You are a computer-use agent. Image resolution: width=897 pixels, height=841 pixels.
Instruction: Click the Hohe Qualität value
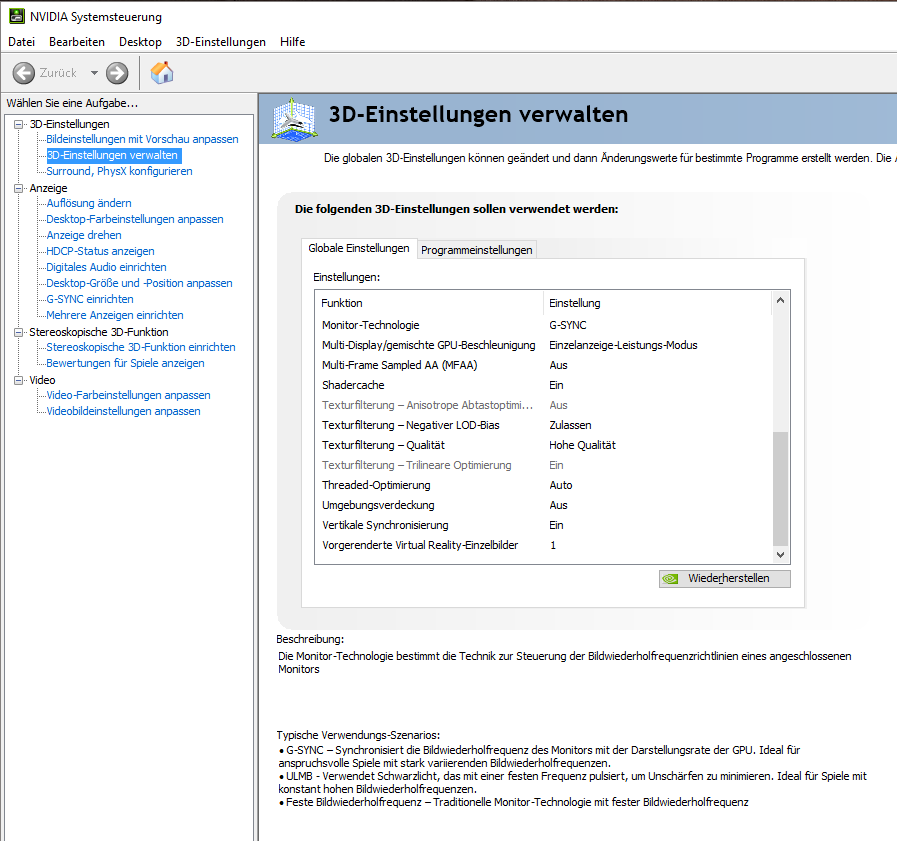click(582, 445)
